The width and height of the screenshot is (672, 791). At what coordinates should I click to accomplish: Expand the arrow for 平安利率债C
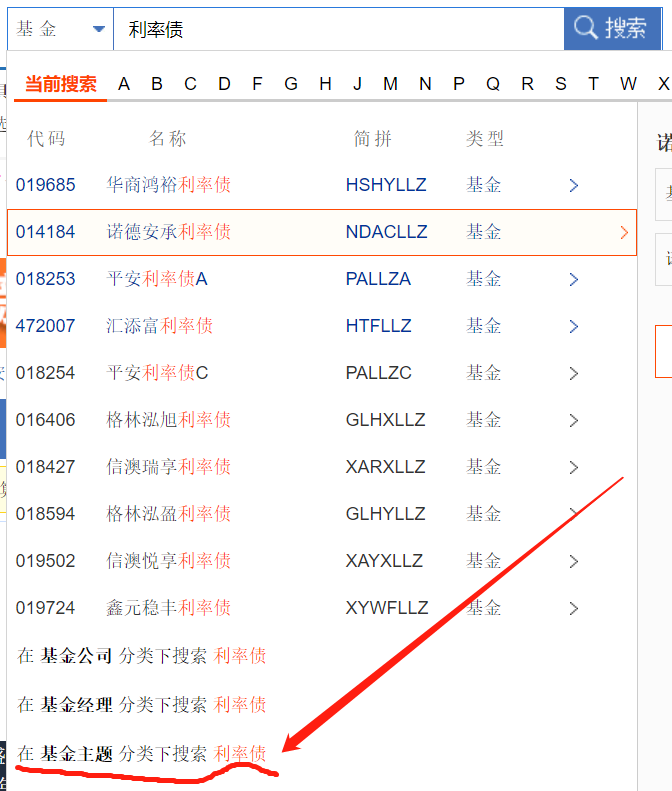(574, 373)
